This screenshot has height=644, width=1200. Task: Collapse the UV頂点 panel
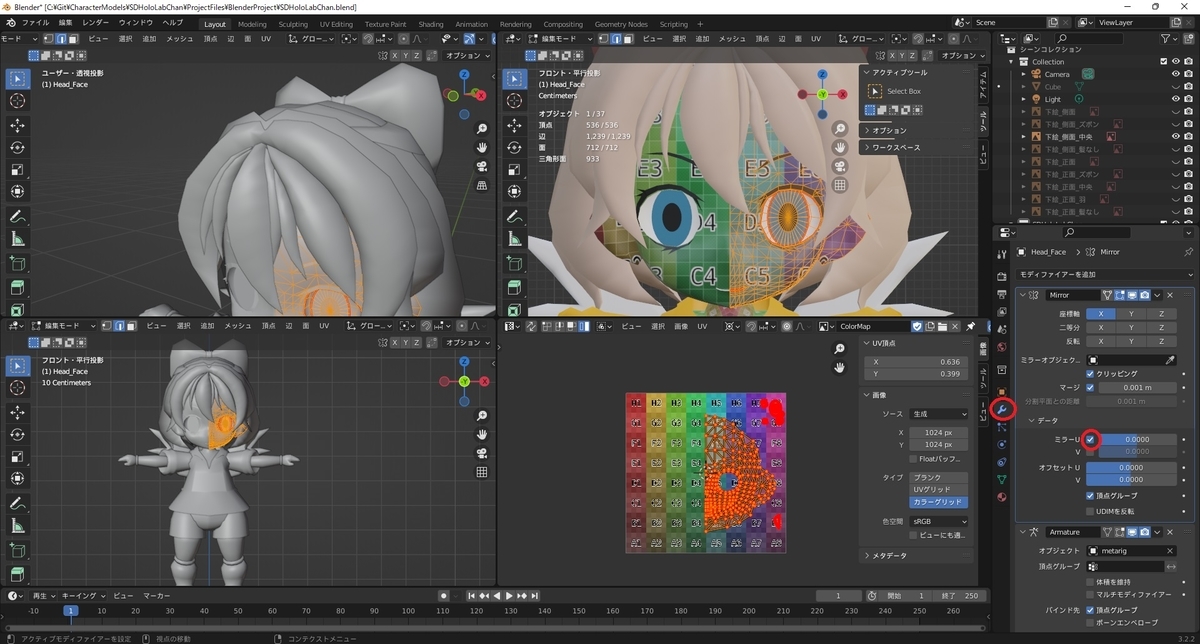[x=866, y=344]
